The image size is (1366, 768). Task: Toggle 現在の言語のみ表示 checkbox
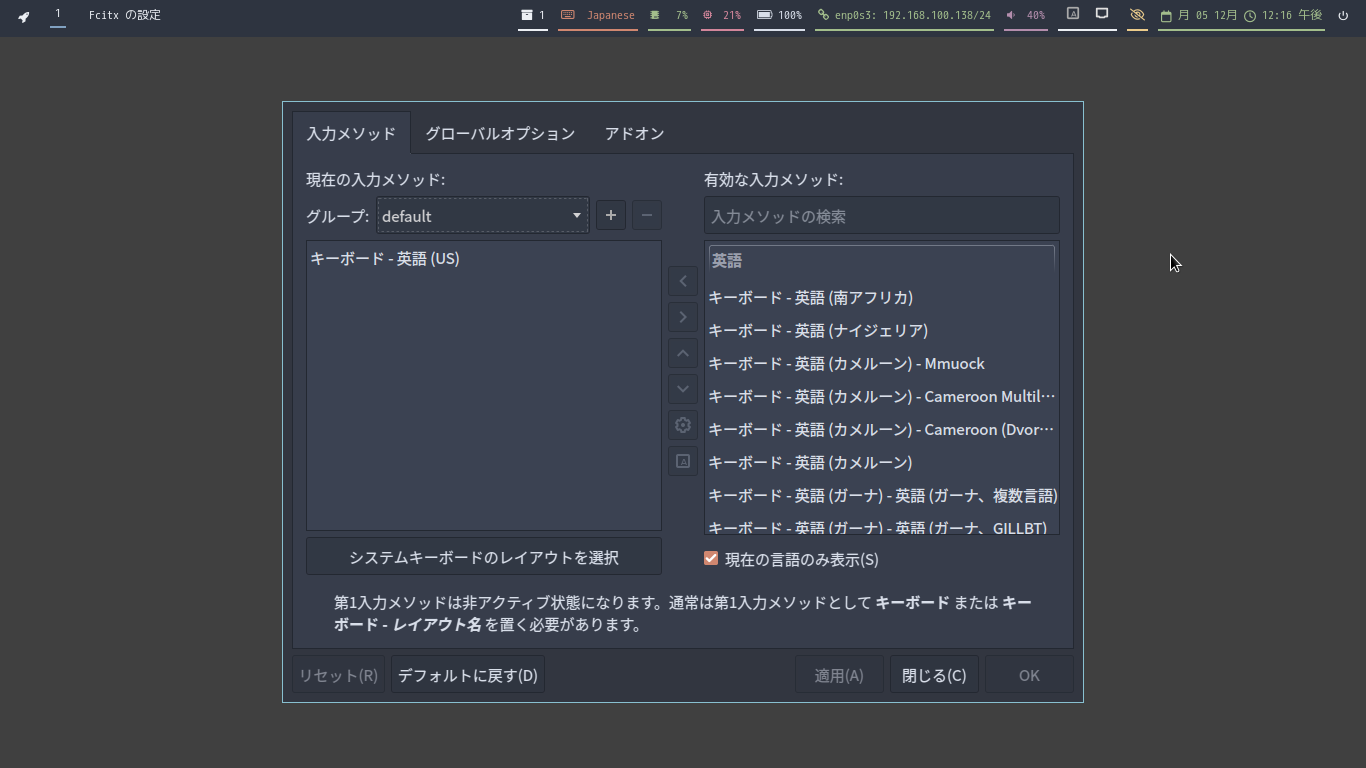(x=711, y=559)
